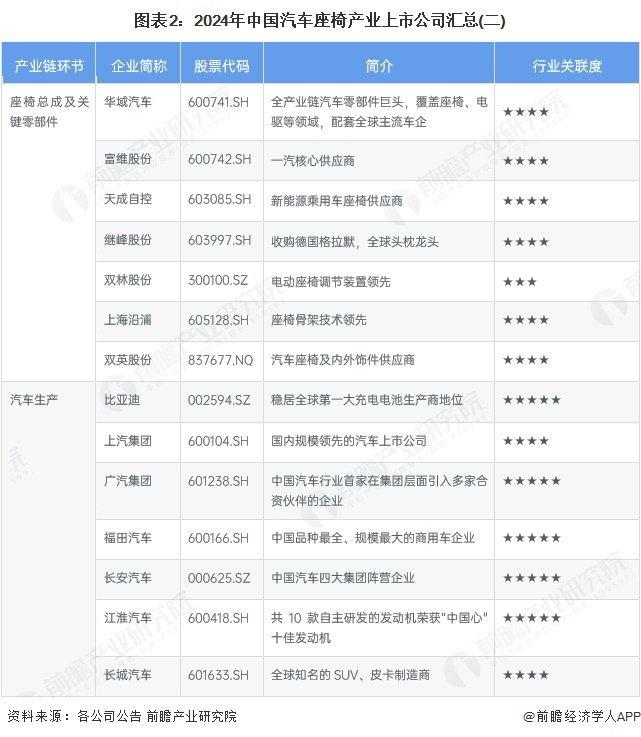Image resolution: width=641 pixels, height=737 pixels.
Task: Select company name 继峰股份
Action: click(128, 240)
